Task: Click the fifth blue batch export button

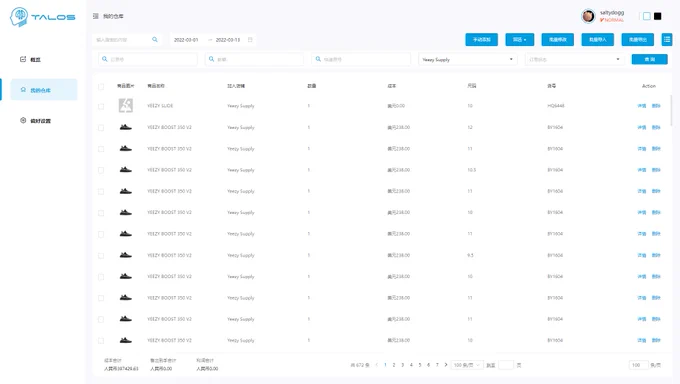Action: [x=638, y=39]
